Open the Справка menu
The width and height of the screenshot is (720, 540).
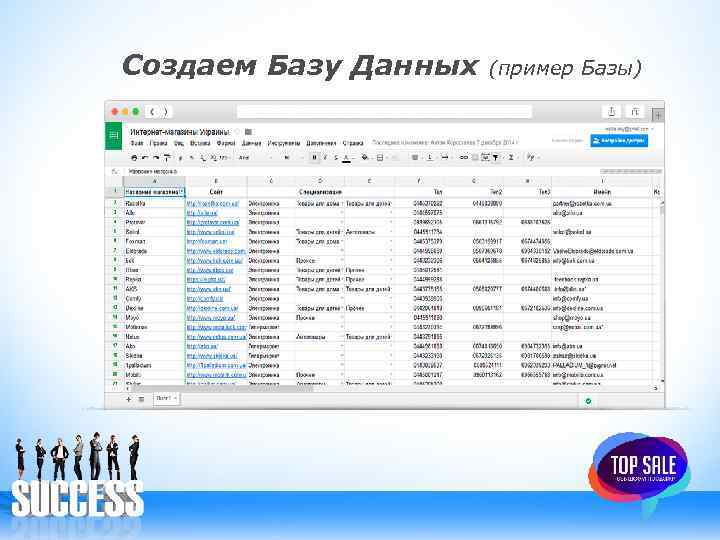[x=353, y=143]
